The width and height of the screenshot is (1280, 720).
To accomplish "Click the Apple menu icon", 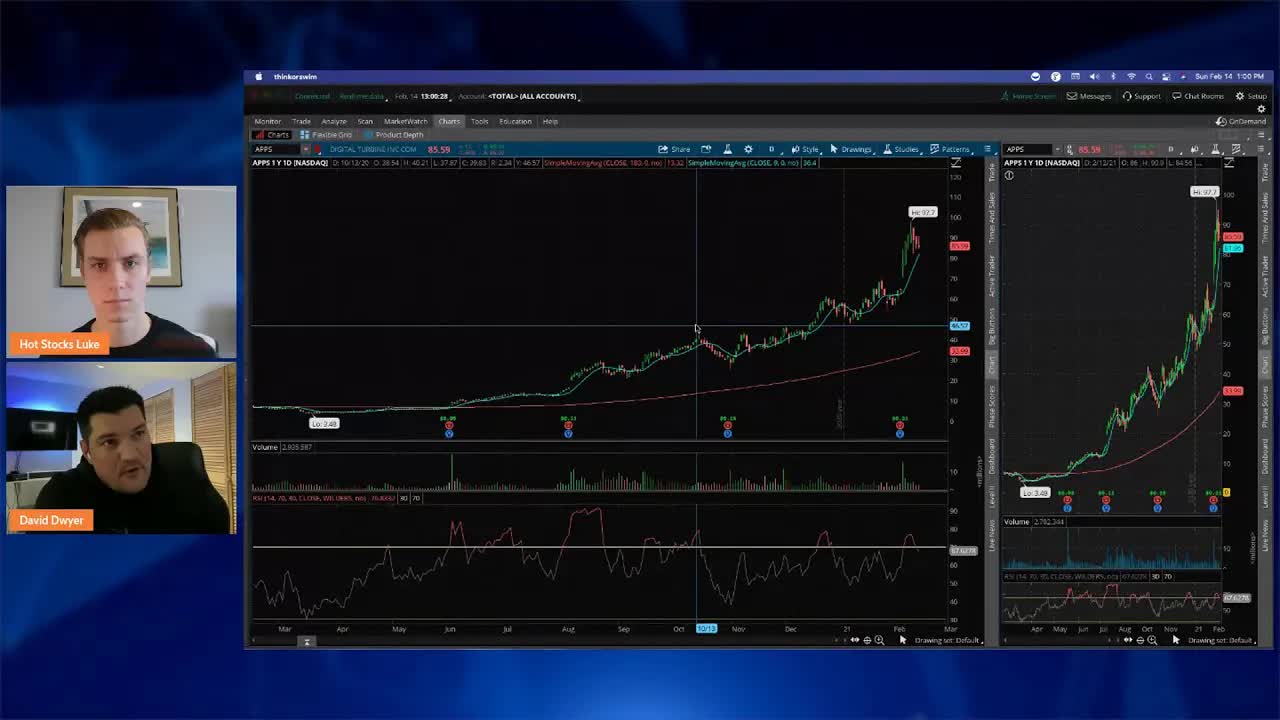I will click(x=258, y=76).
